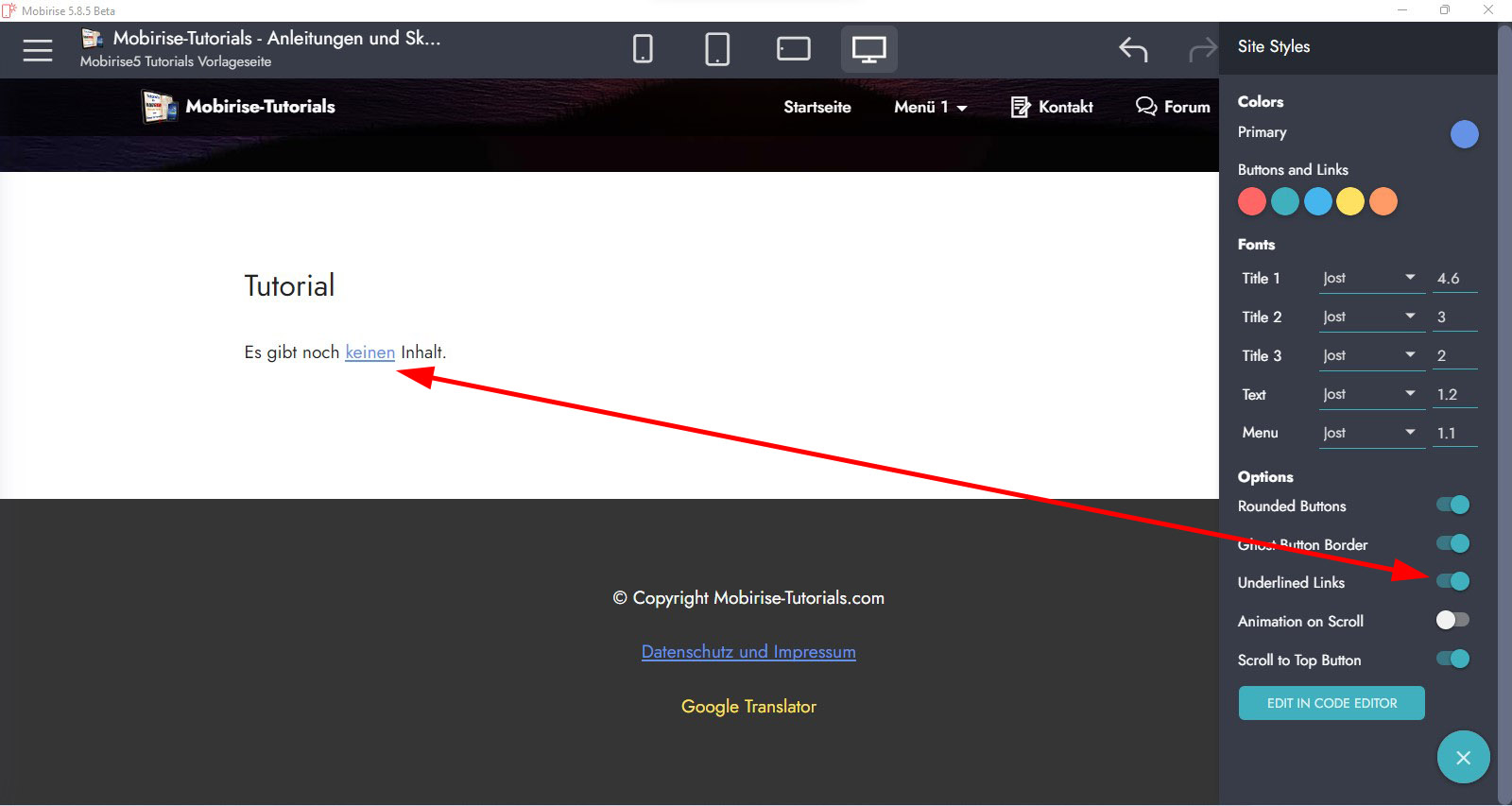Toggle Ghost Button Border option
The height and width of the screenshot is (806, 1512).
pyautogui.click(x=1452, y=543)
